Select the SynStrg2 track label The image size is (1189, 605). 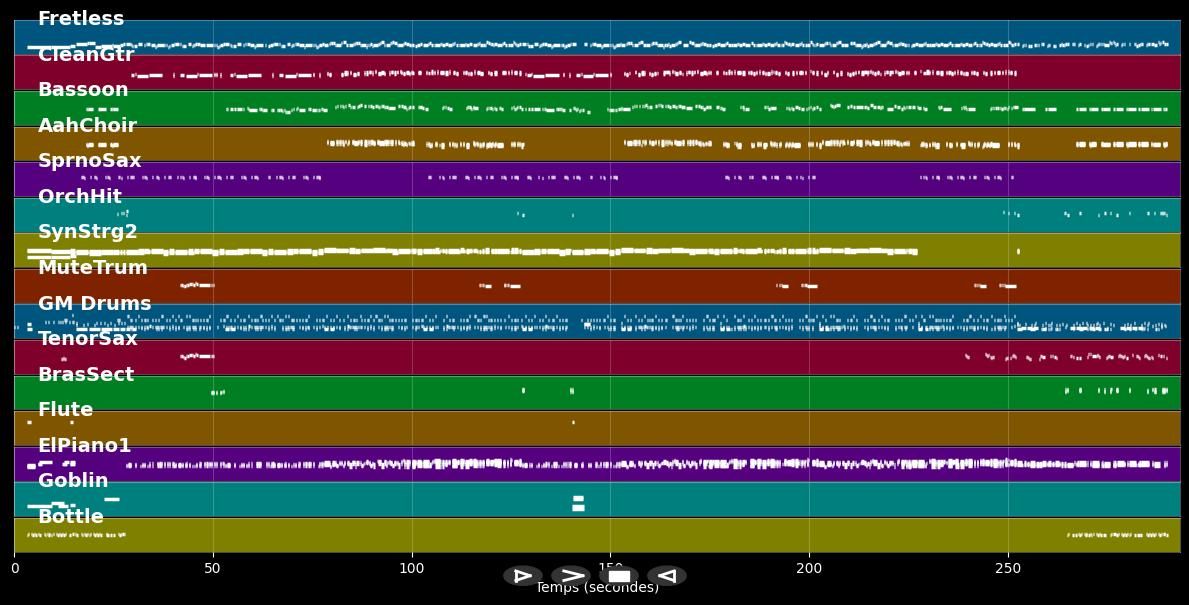click(88, 232)
